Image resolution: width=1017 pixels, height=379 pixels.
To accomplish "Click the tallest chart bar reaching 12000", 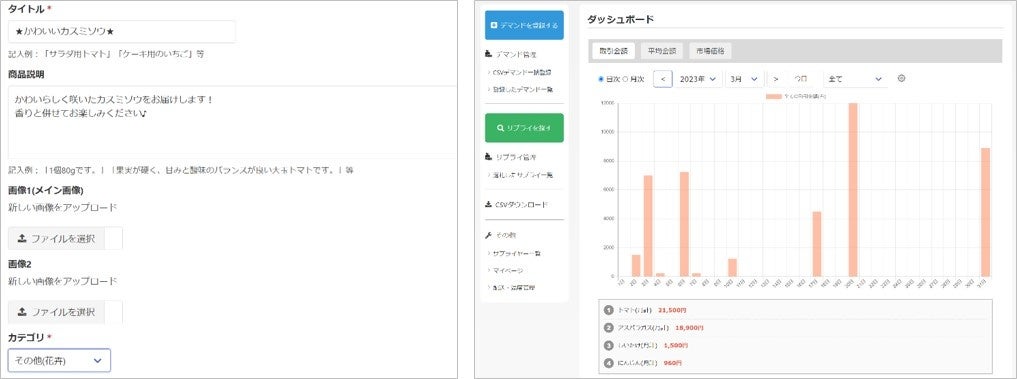I will pos(853,190).
